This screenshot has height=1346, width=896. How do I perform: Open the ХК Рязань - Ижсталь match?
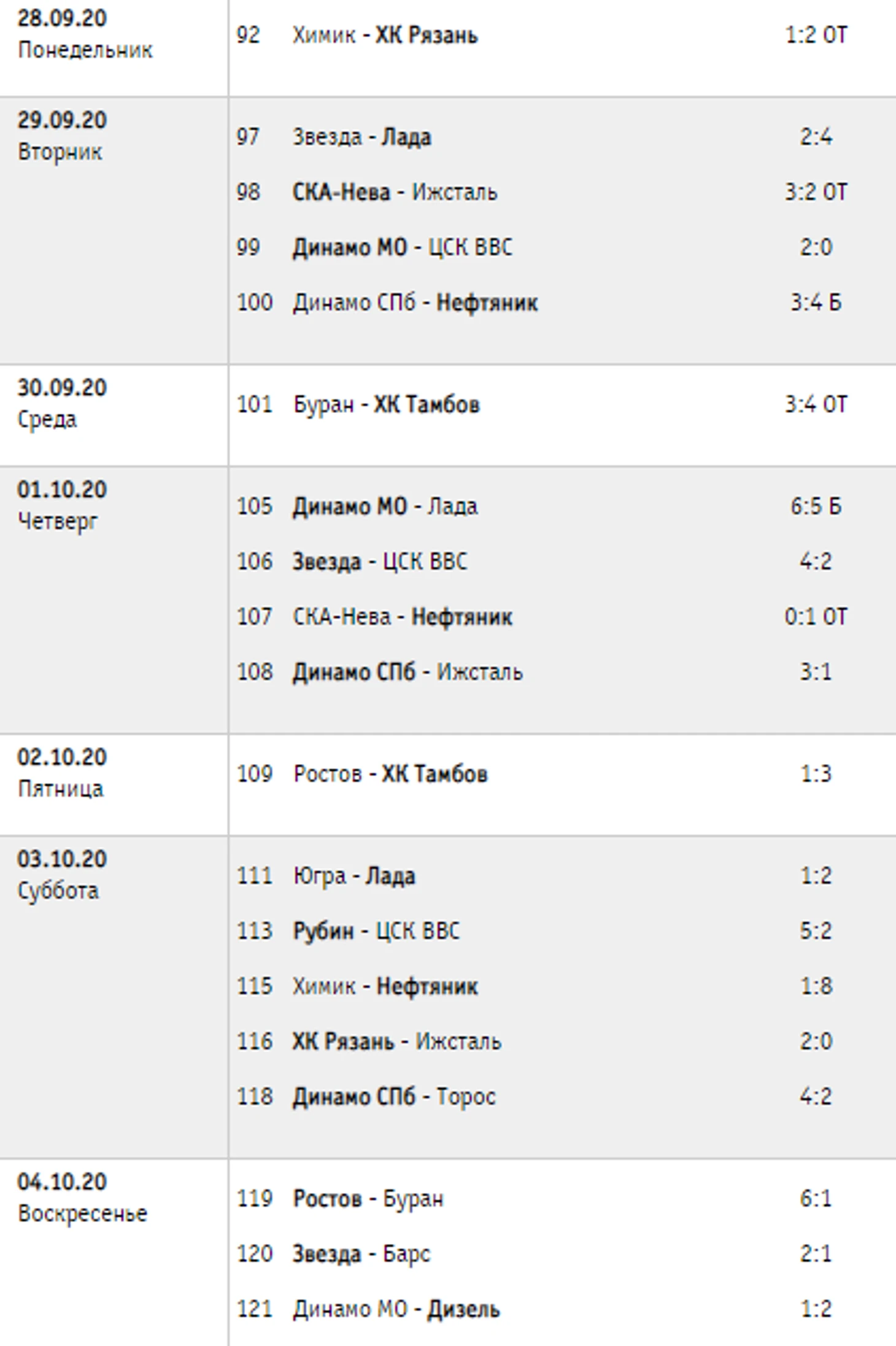(396, 1042)
